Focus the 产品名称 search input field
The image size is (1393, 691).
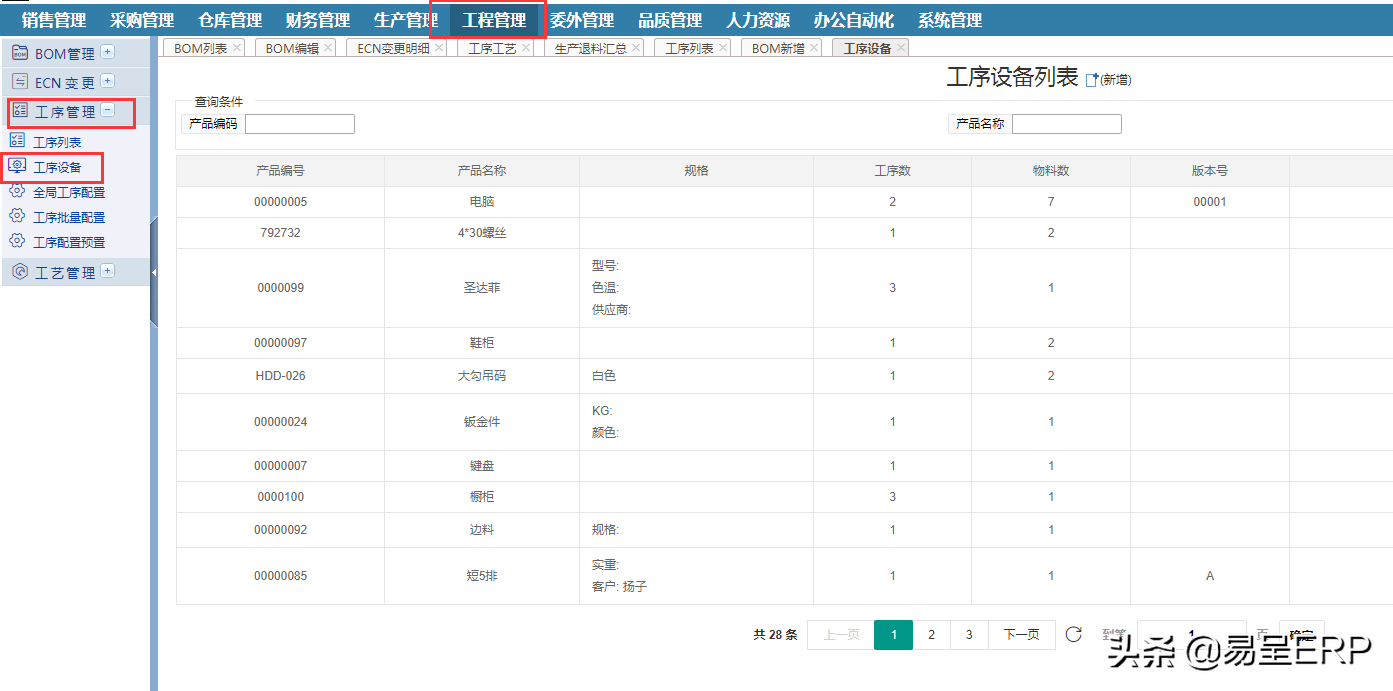tap(1066, 124)
